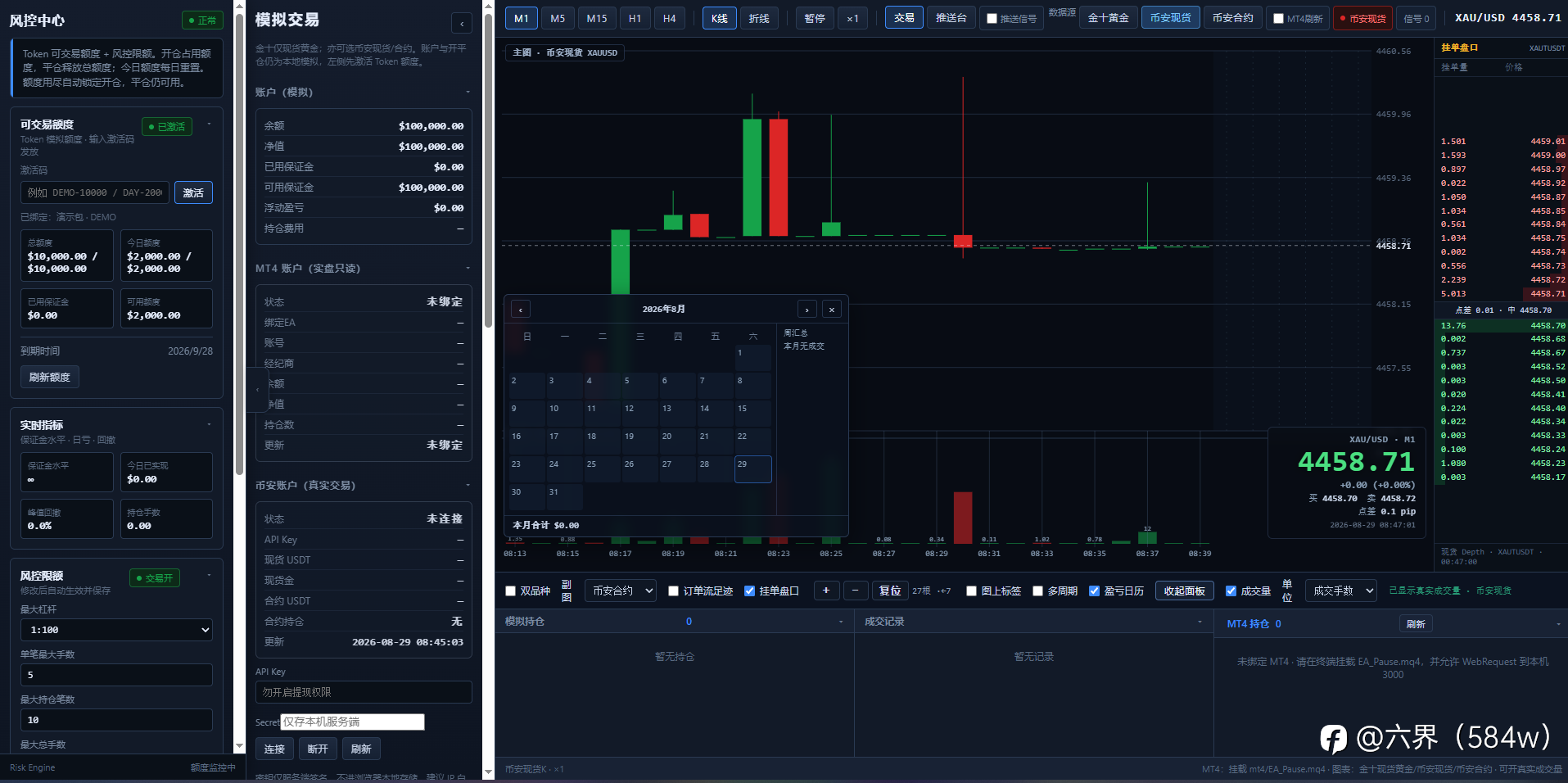The image size is (1568, 783).
Task: Click 连接 in the 币安账户 section
Action: coord(274,749)
